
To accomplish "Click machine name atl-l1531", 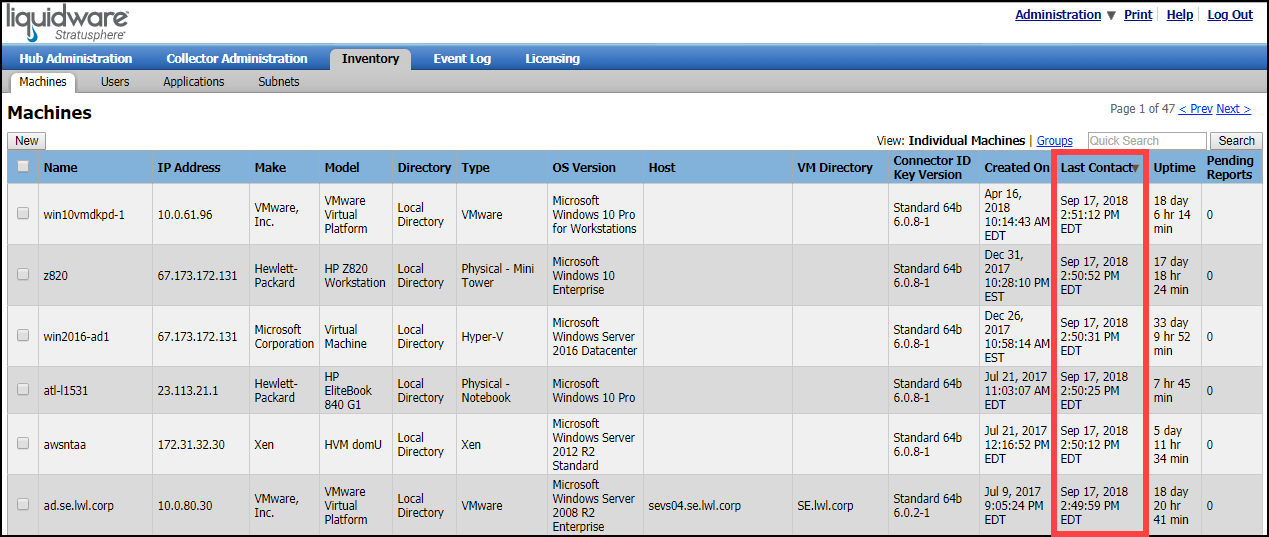I will [66, 391].
